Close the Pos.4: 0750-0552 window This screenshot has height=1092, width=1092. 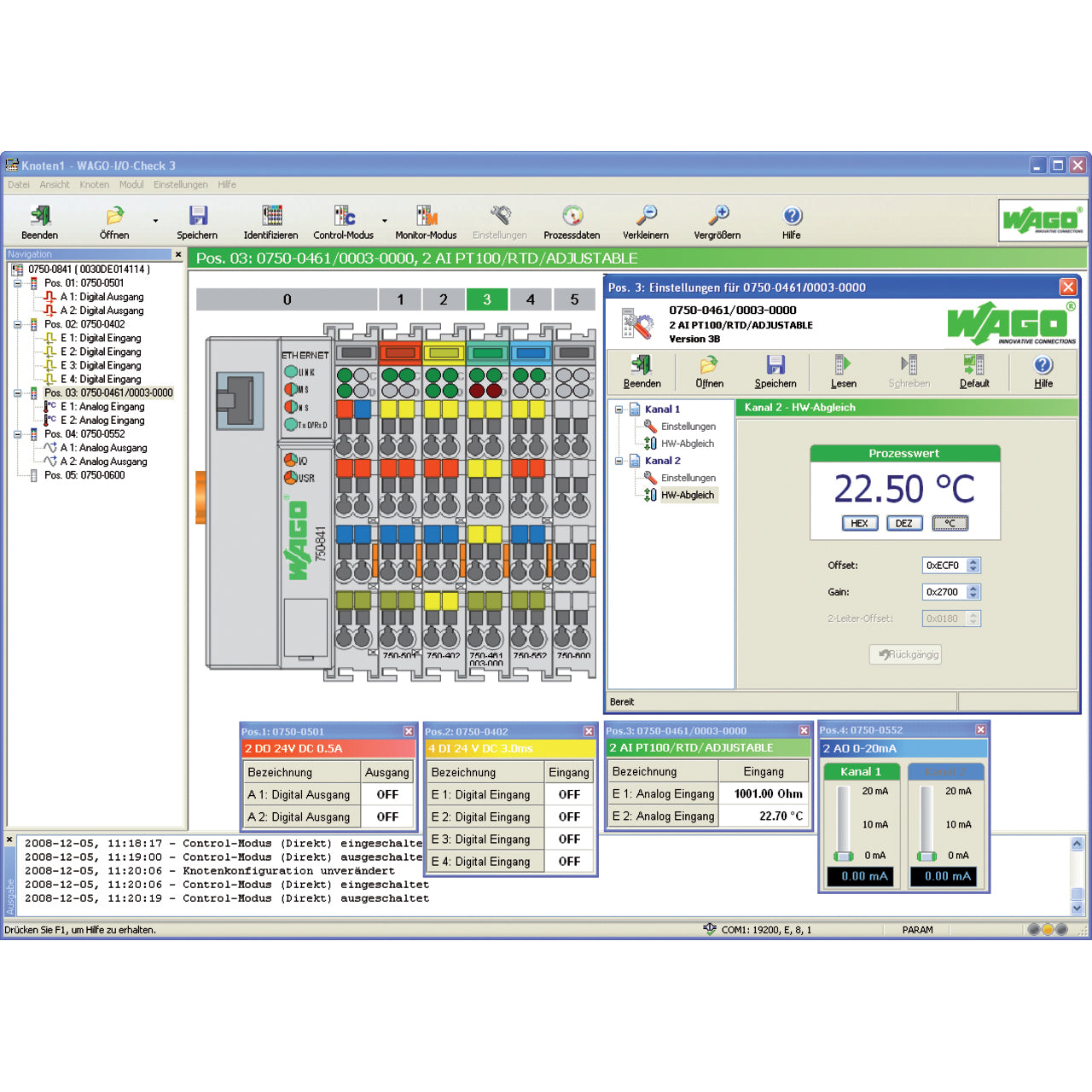click(981, 729)
